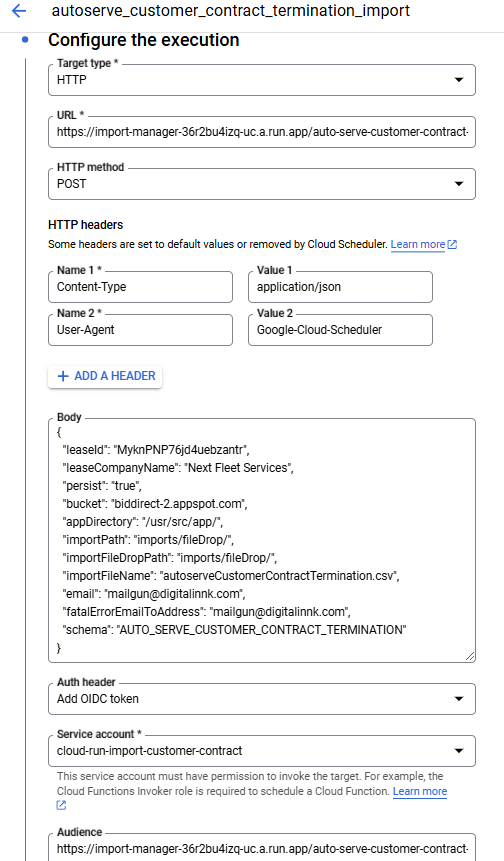Screen dimensions: 504x861
Task: Go back using the left arrow icon
Action: coord(19,10)
